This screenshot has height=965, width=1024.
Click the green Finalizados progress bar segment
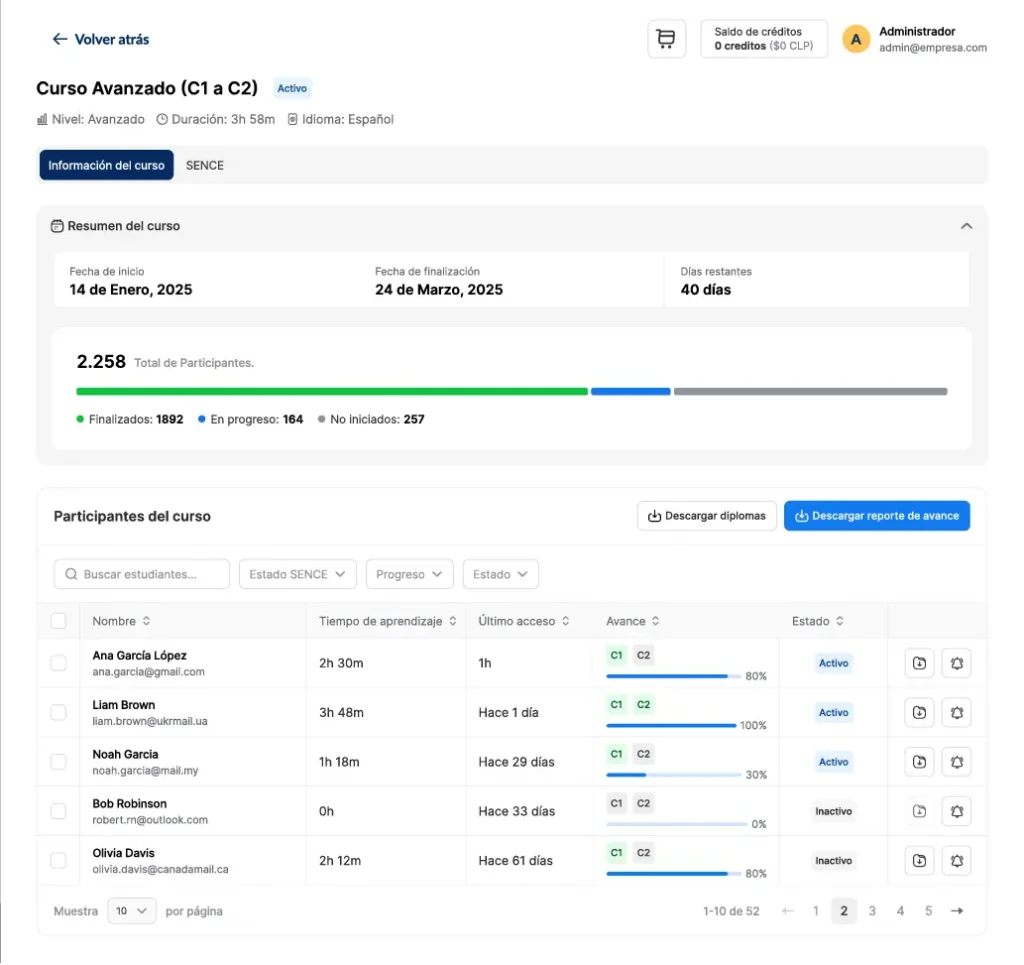coord(330,391)
